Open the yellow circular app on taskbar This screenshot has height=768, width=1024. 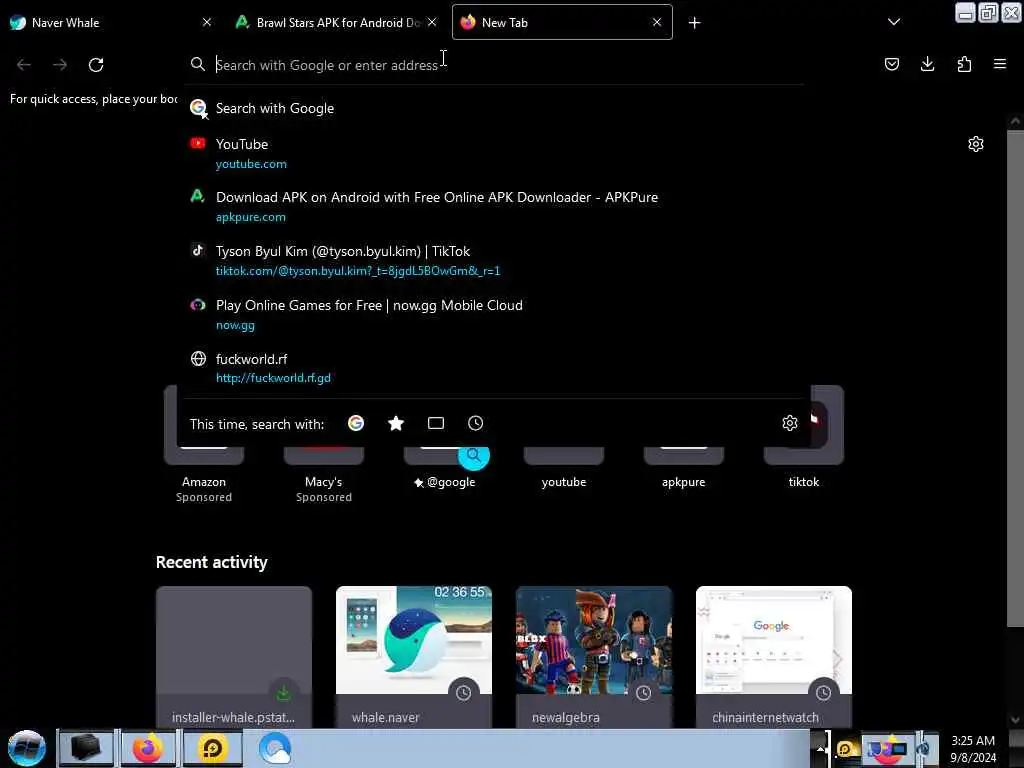click(212, 748)
